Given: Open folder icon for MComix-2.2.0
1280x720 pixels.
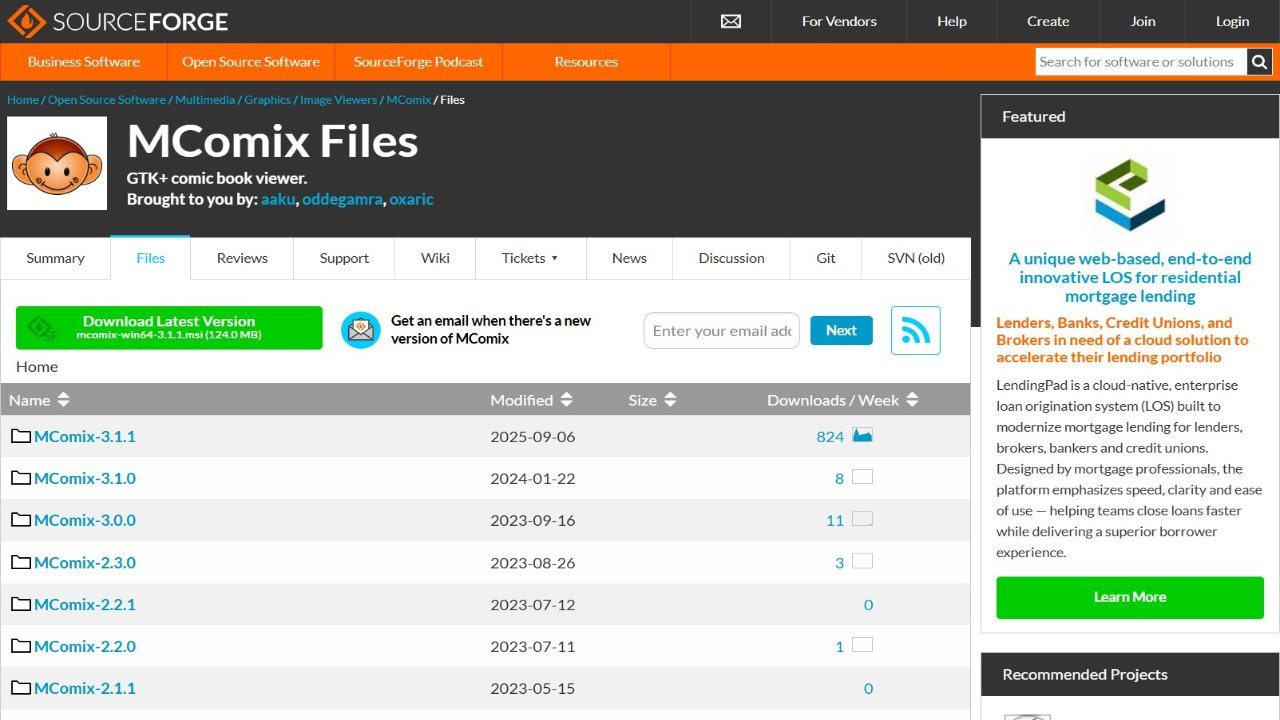Looking at the screenshot, I should click(21, 646).
